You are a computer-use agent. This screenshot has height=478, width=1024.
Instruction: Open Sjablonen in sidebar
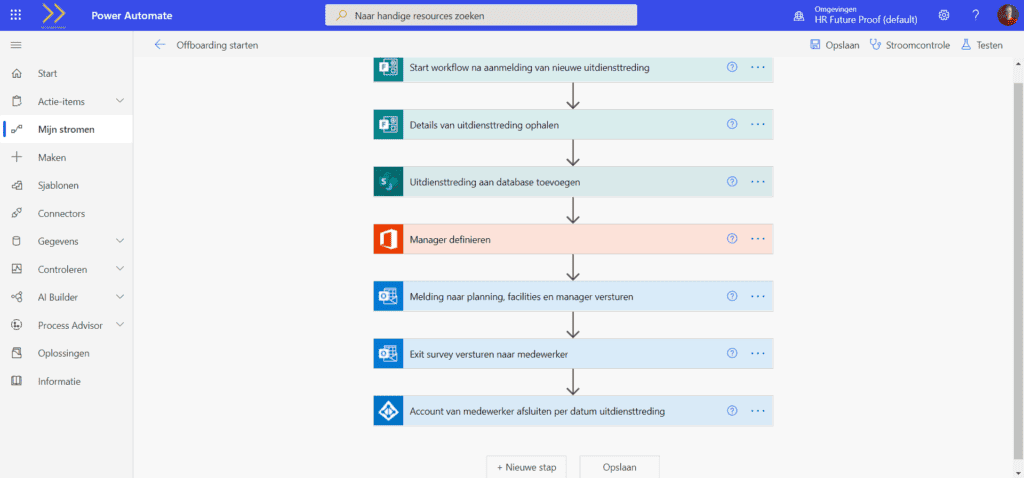click(x=67, y=185)
